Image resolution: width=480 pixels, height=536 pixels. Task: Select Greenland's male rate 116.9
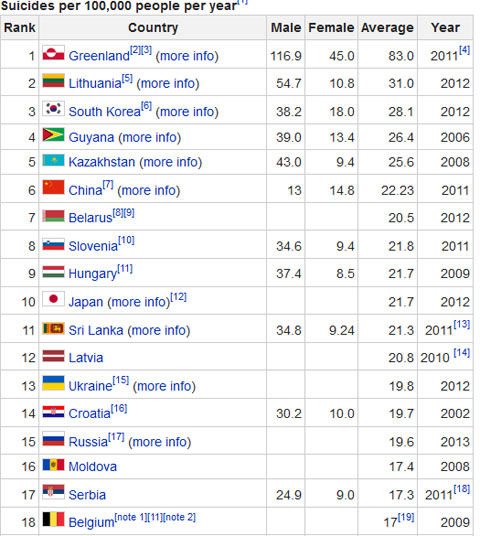tap(286, 56)
